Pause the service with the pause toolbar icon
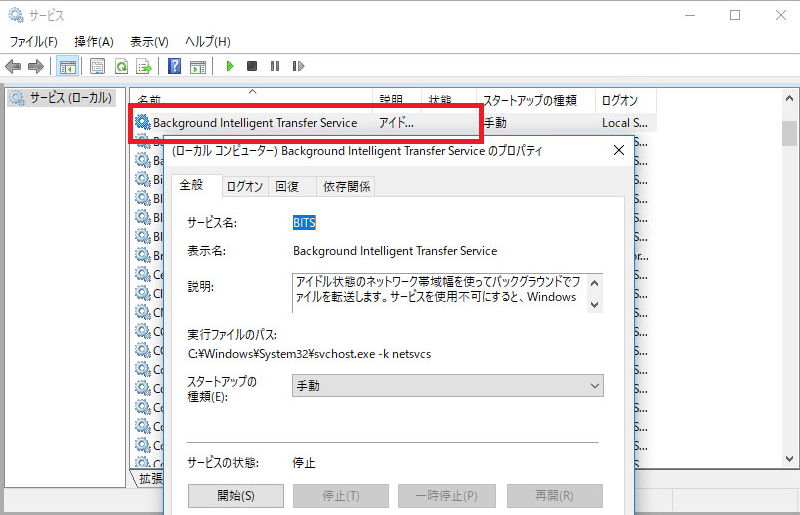The image size is (800, 515). [275, 66]
